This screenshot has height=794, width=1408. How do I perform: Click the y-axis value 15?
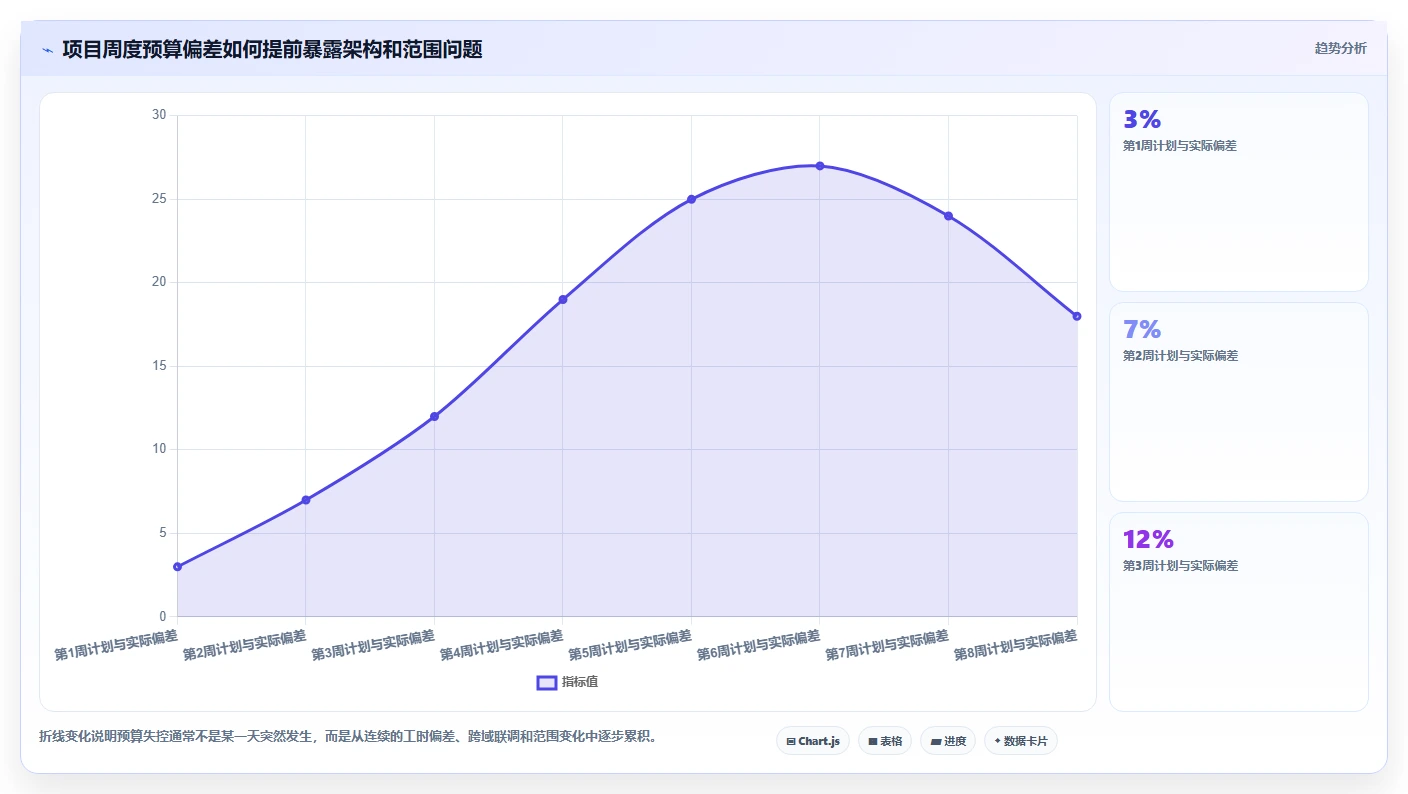point(159,366)
